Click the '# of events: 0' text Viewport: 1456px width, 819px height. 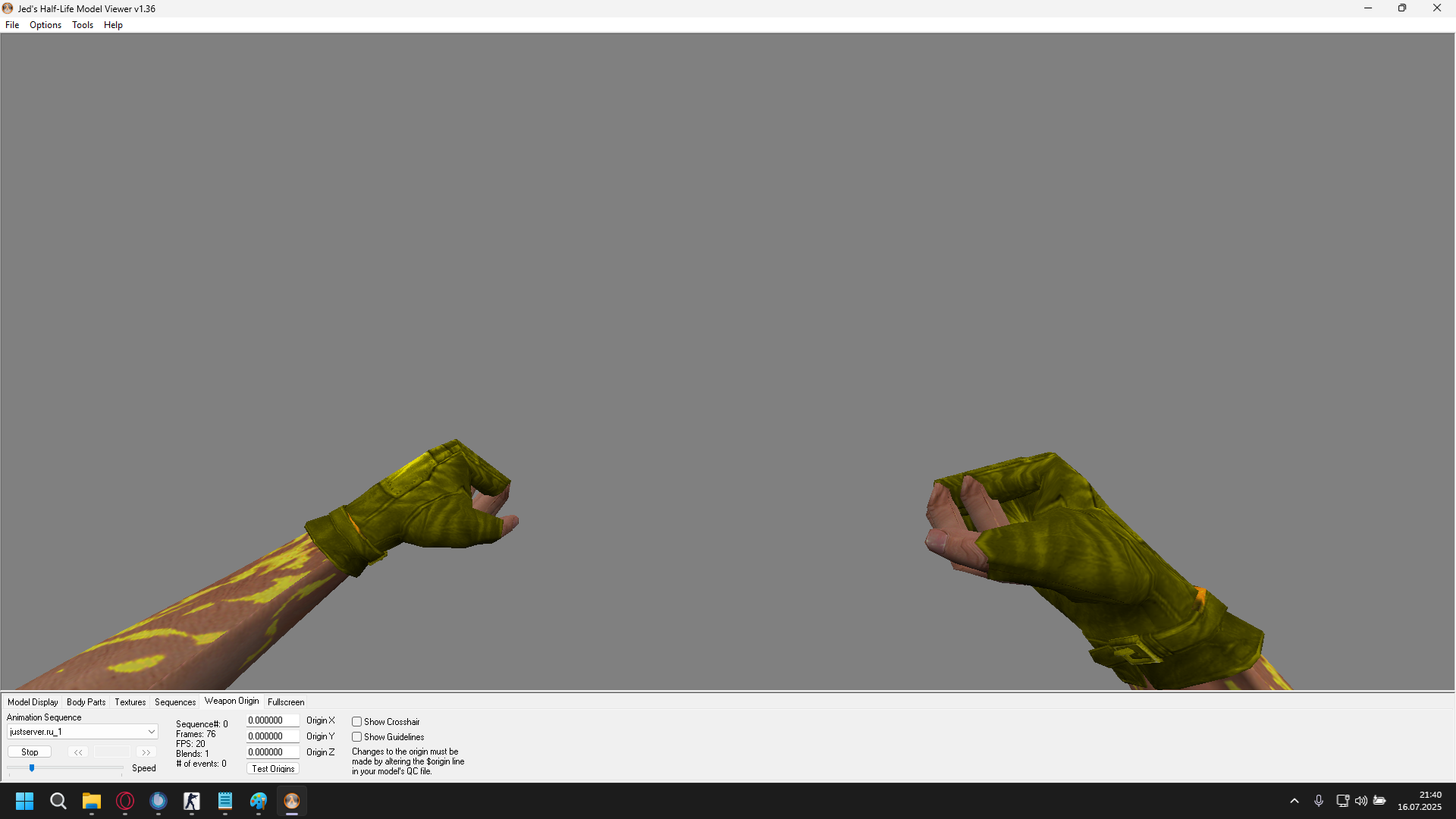coord(201,764)
